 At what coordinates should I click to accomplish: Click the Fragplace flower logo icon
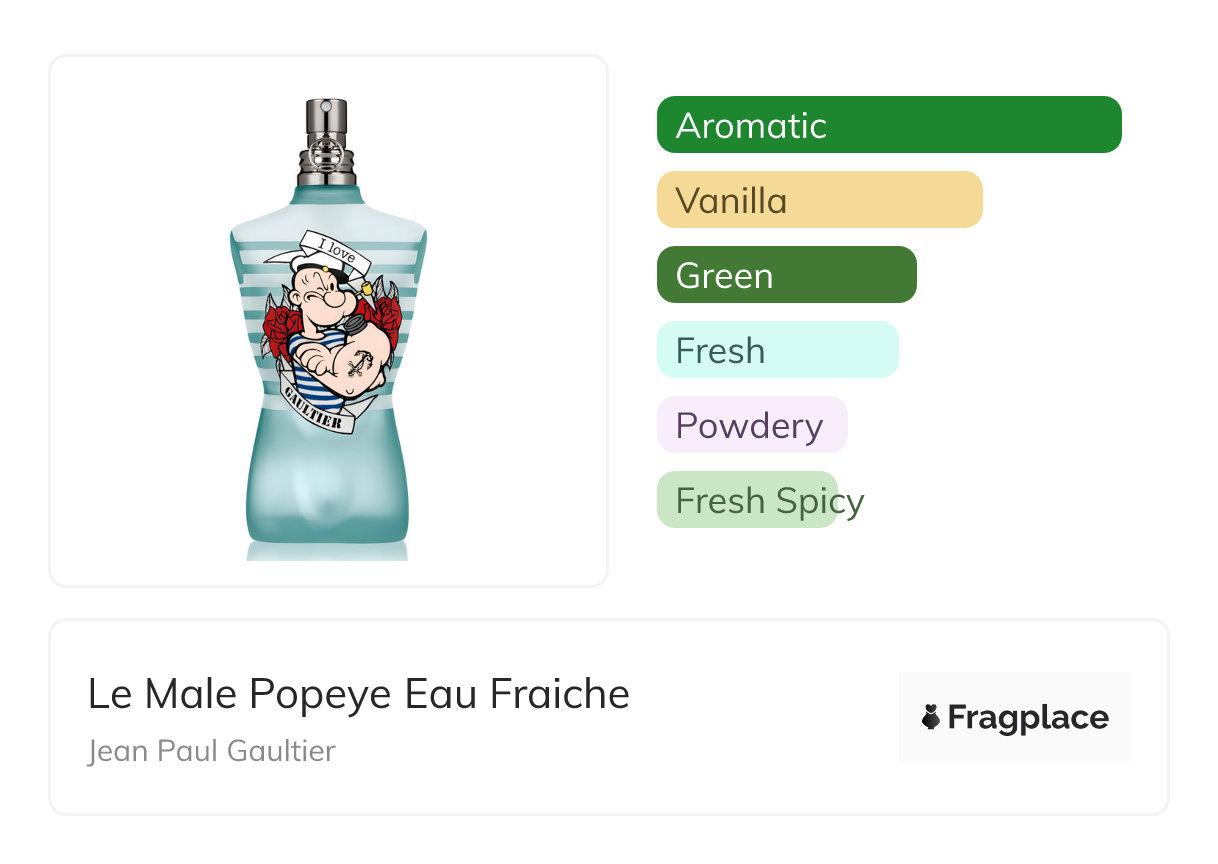931,718
